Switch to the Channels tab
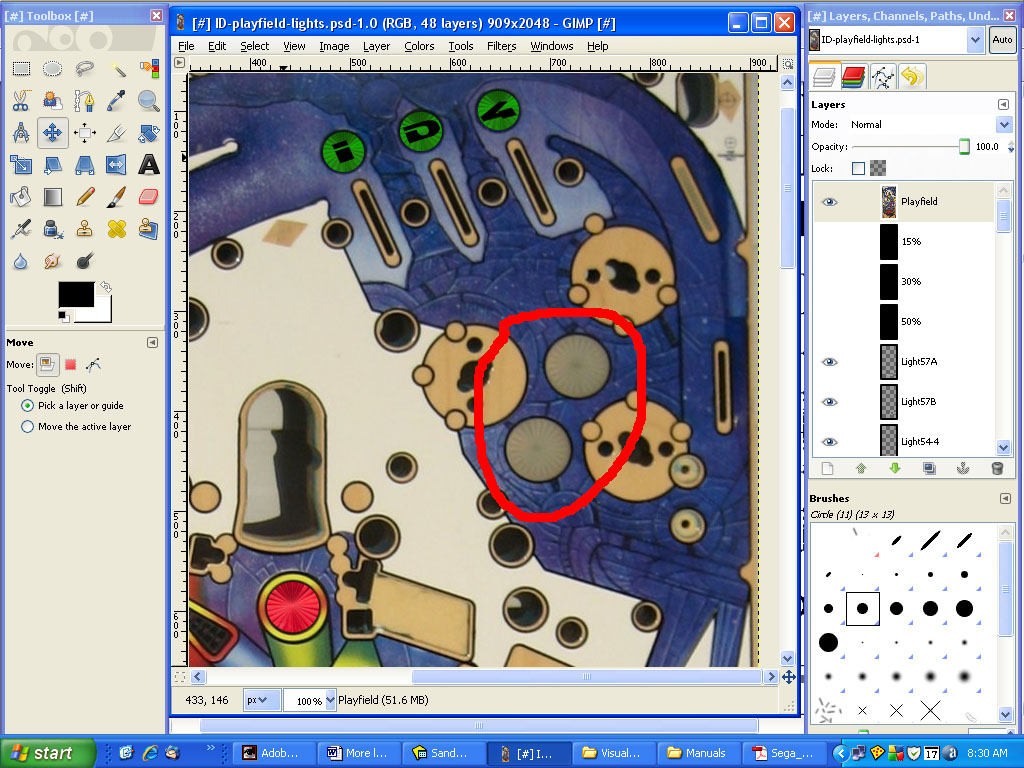Screen dimensions: 1024x768 pos(853,76)
